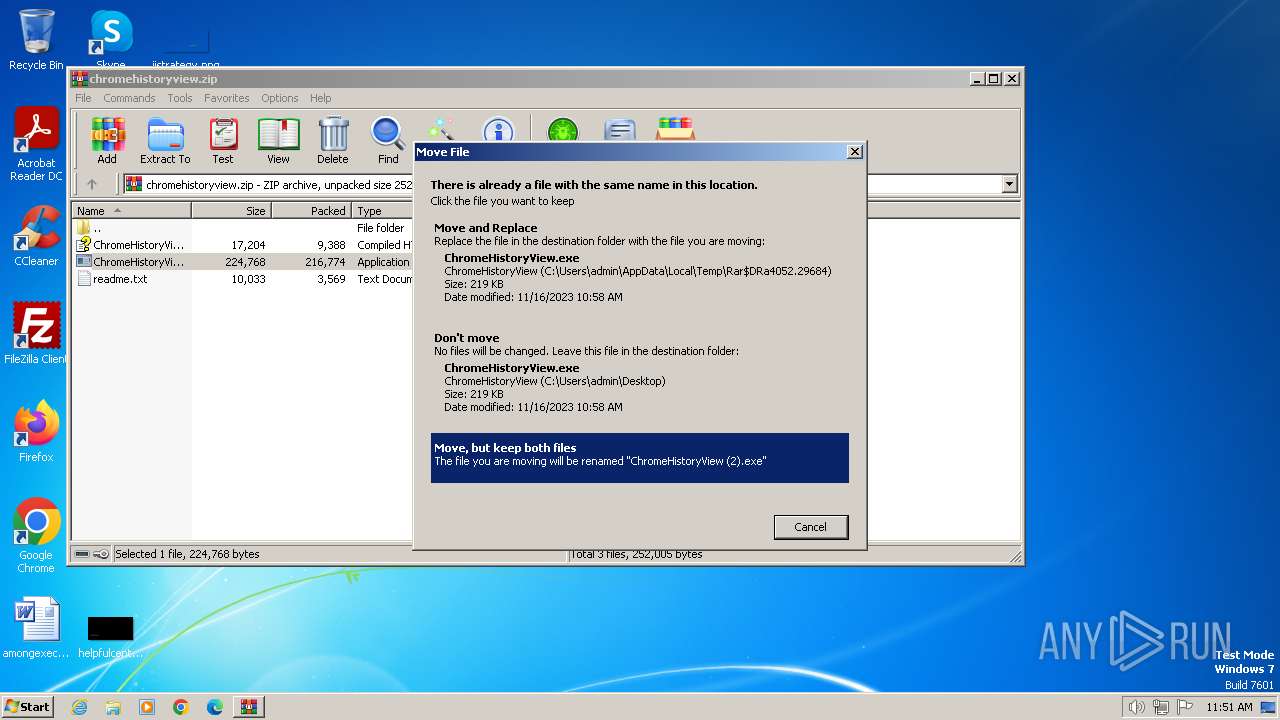Select the ChromeHistoryView compiled HTML help file
The width and height of the screenshot is (1280, 720).
click(x=243, y=245)
